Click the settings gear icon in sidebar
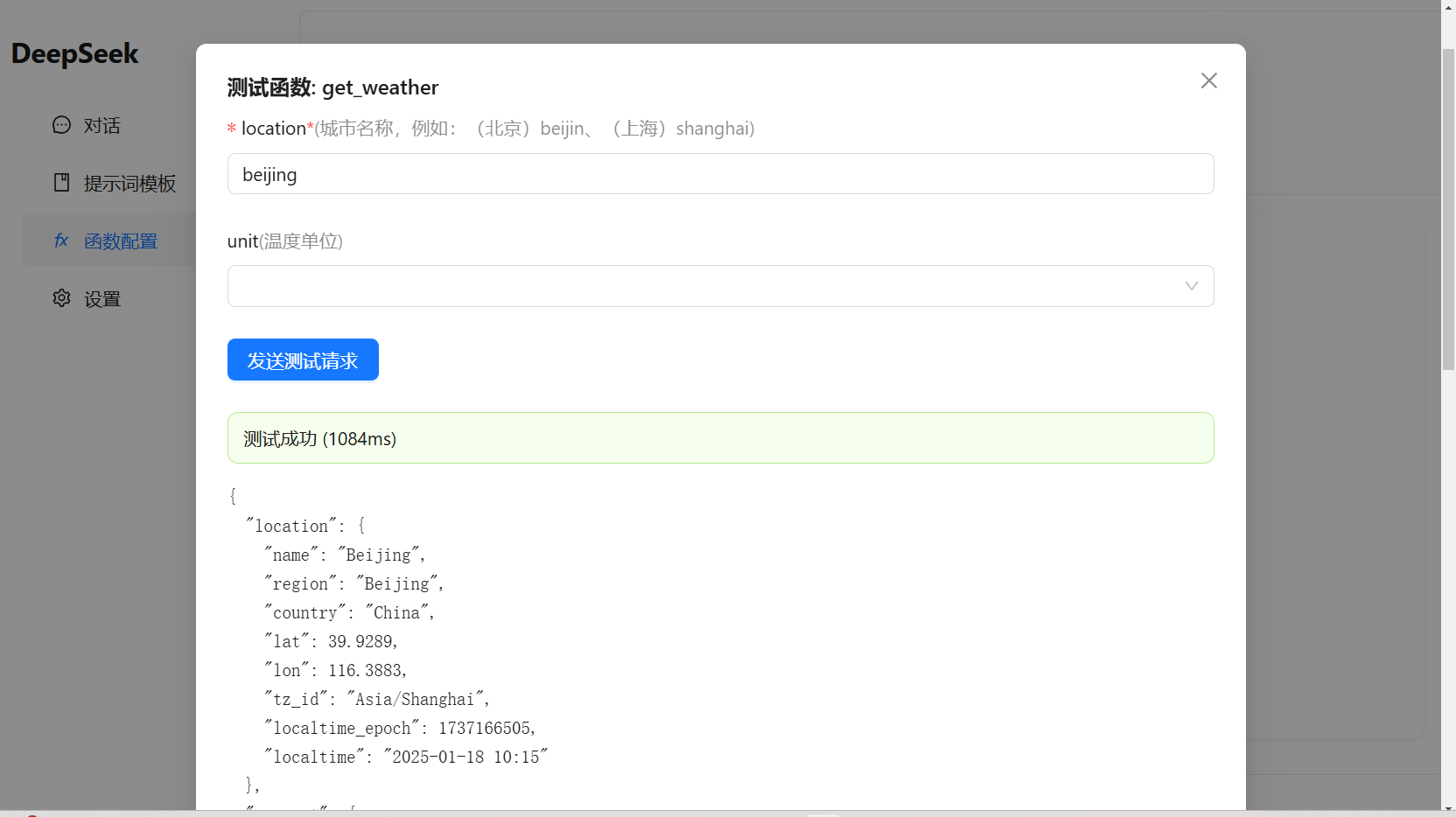This screenshot has height=817, width=1456. (61, 298)
